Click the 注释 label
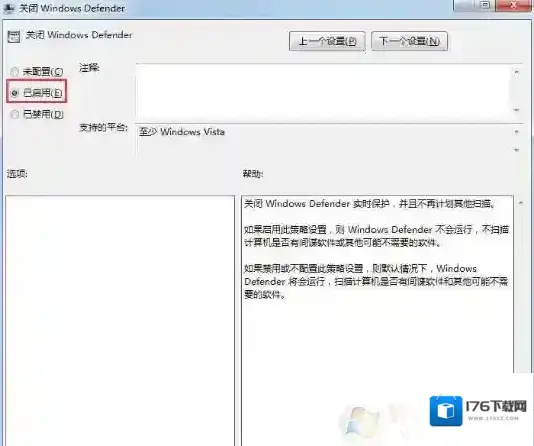Viewport: 534px width, 446px height. click(89, 68)
